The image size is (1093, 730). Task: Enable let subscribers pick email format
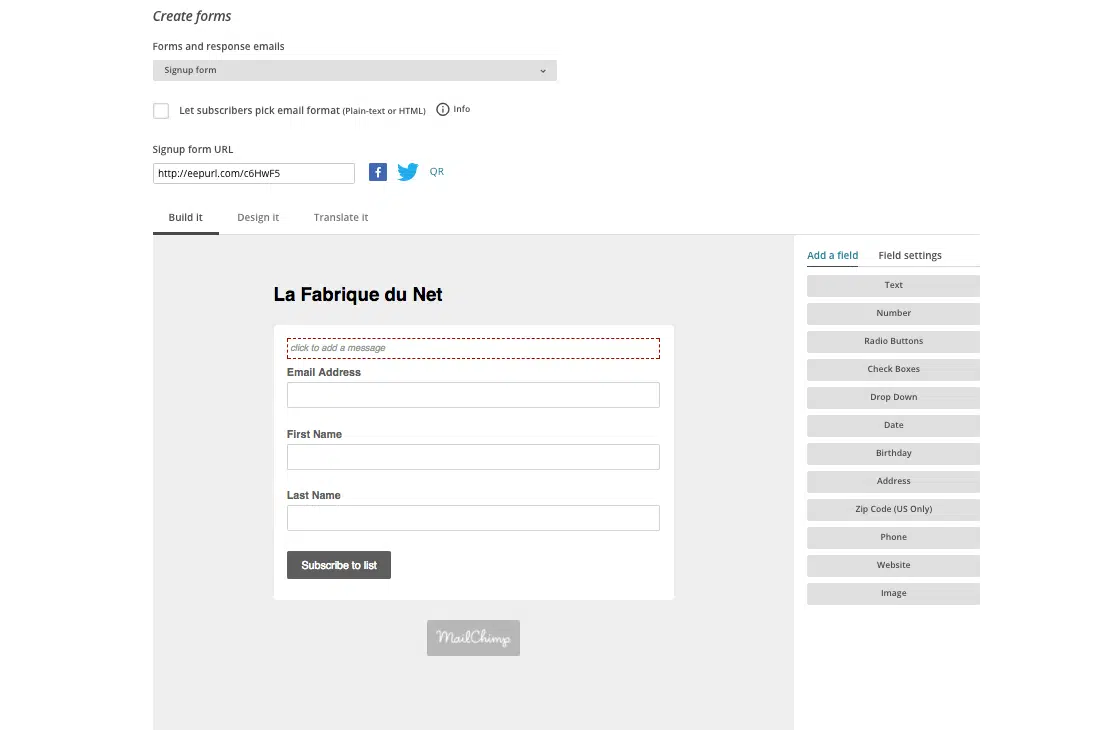(161, 111)
